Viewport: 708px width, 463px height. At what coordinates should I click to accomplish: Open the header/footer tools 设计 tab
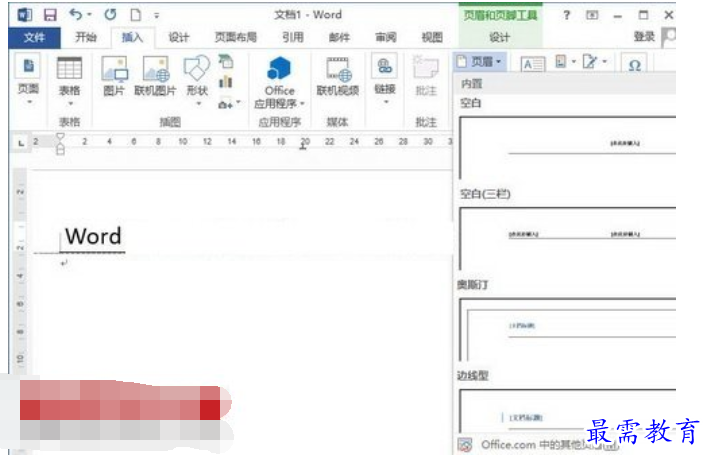point(500,37)
